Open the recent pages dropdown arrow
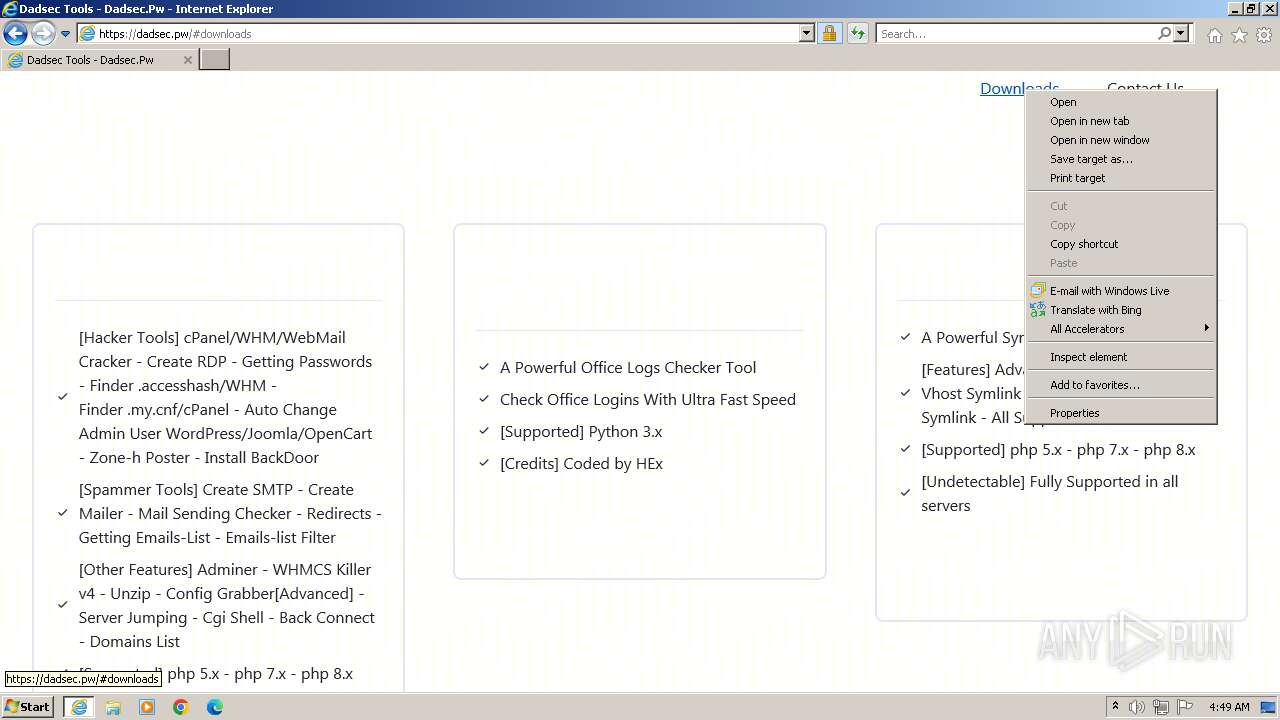Image resolution: width=1280 pixels, height=720 pixels. [x=66, y=34]
